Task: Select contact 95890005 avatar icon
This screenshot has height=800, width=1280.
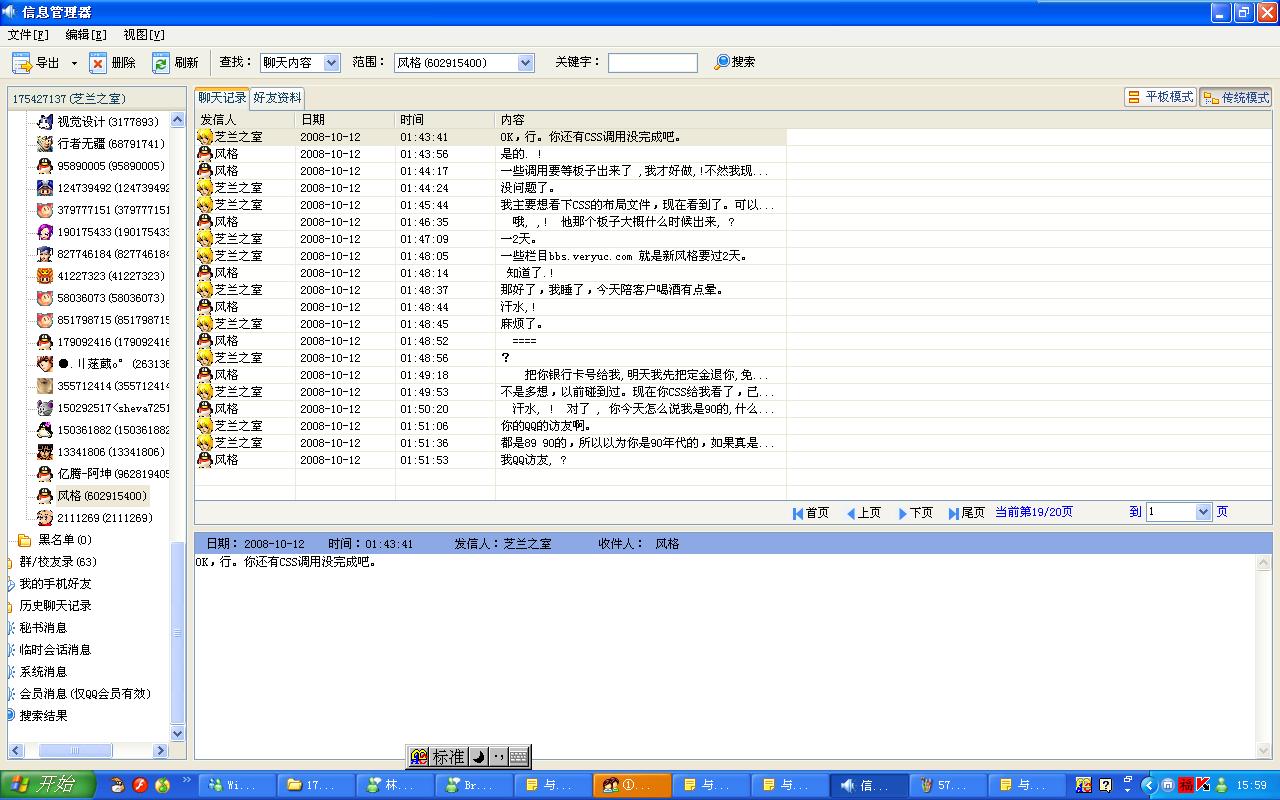Action: [x=44, y=166]
